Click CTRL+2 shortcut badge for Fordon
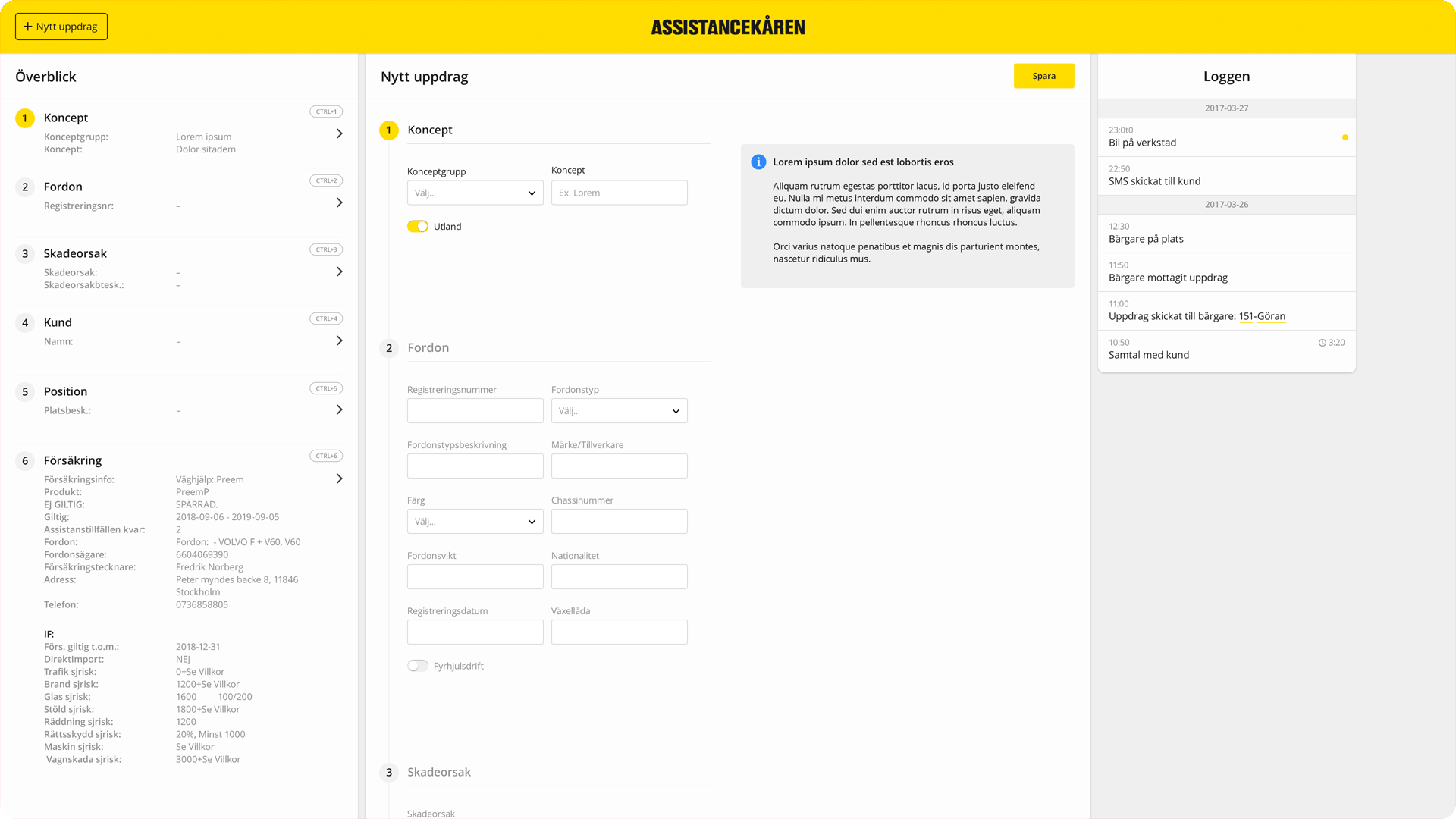 (326, 180)
